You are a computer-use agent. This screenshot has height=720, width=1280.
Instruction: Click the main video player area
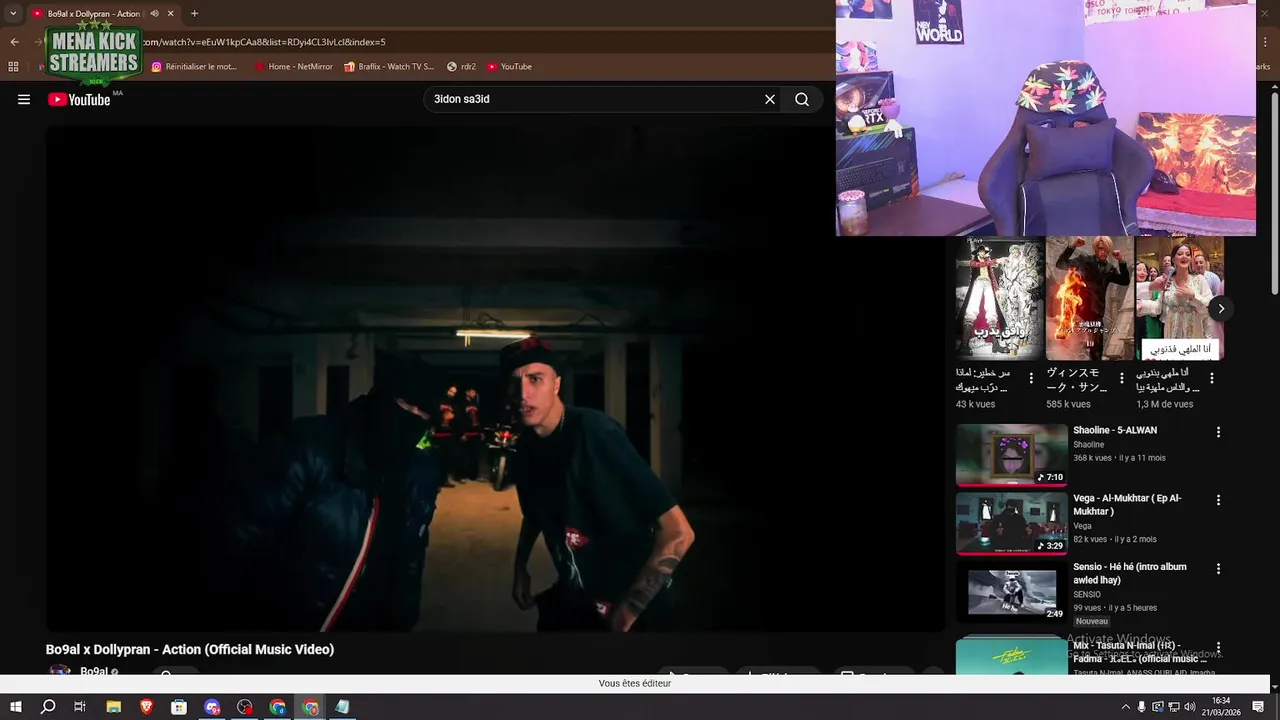pos(495,378)
